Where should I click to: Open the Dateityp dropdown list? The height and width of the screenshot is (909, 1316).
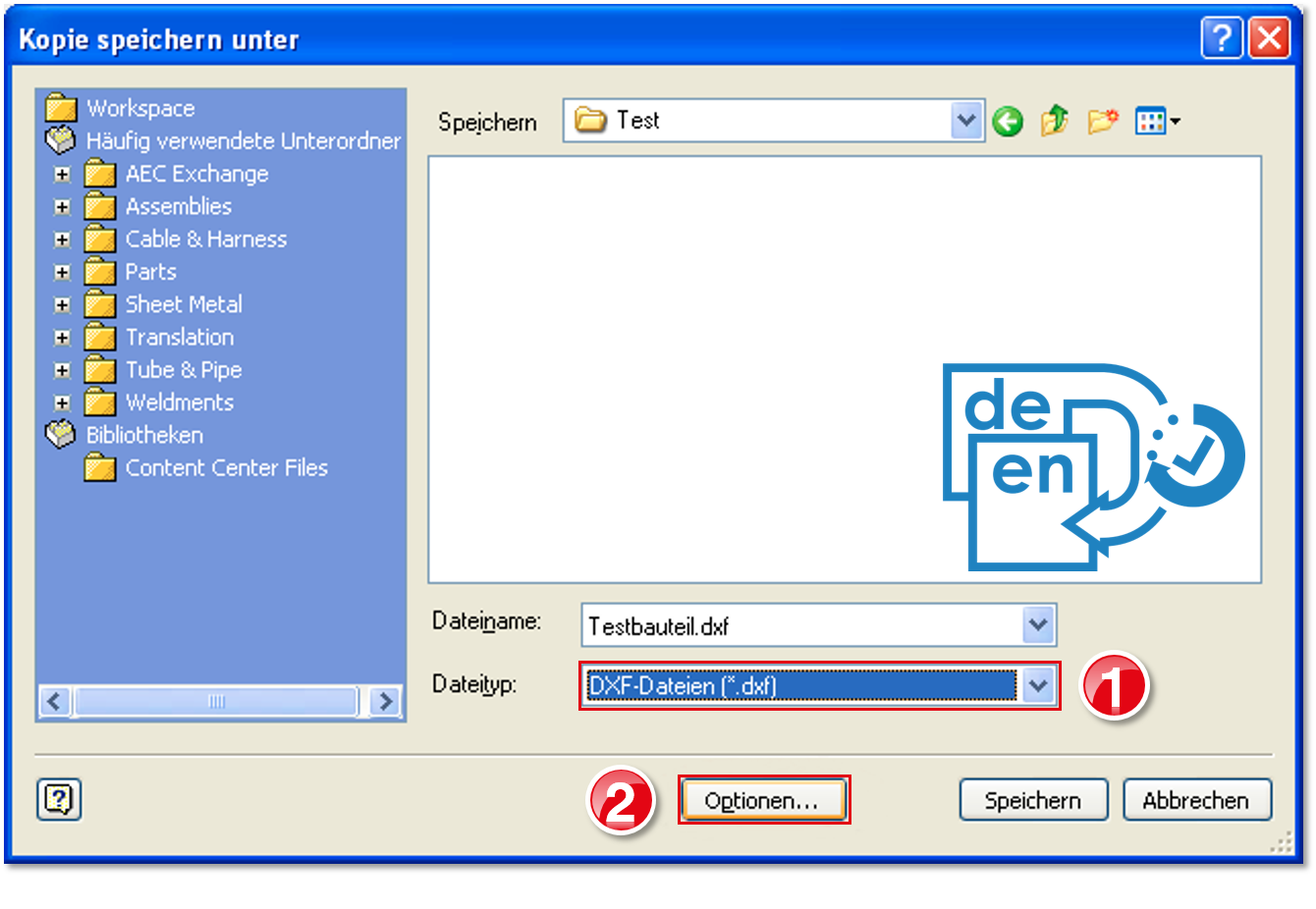[1038, 685]
